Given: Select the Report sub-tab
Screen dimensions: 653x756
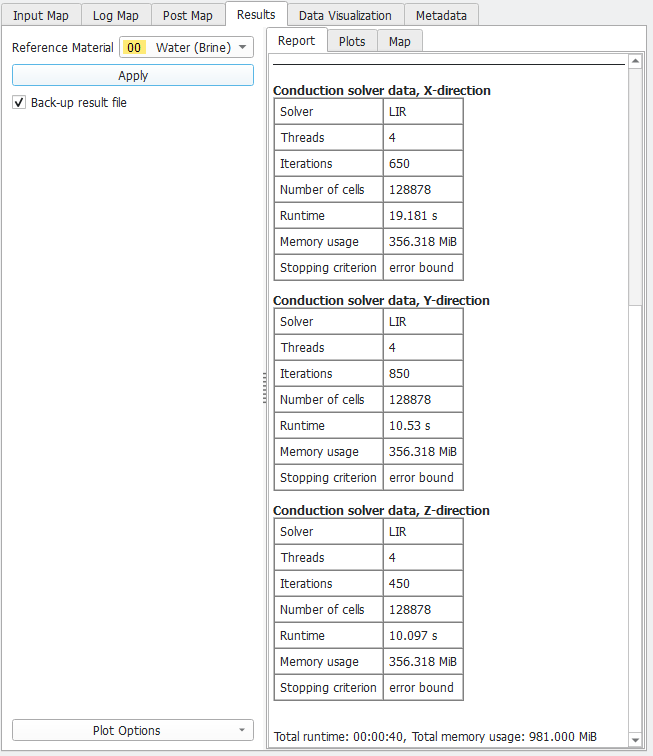Looking at the screenshot, I should coord(297,40).
